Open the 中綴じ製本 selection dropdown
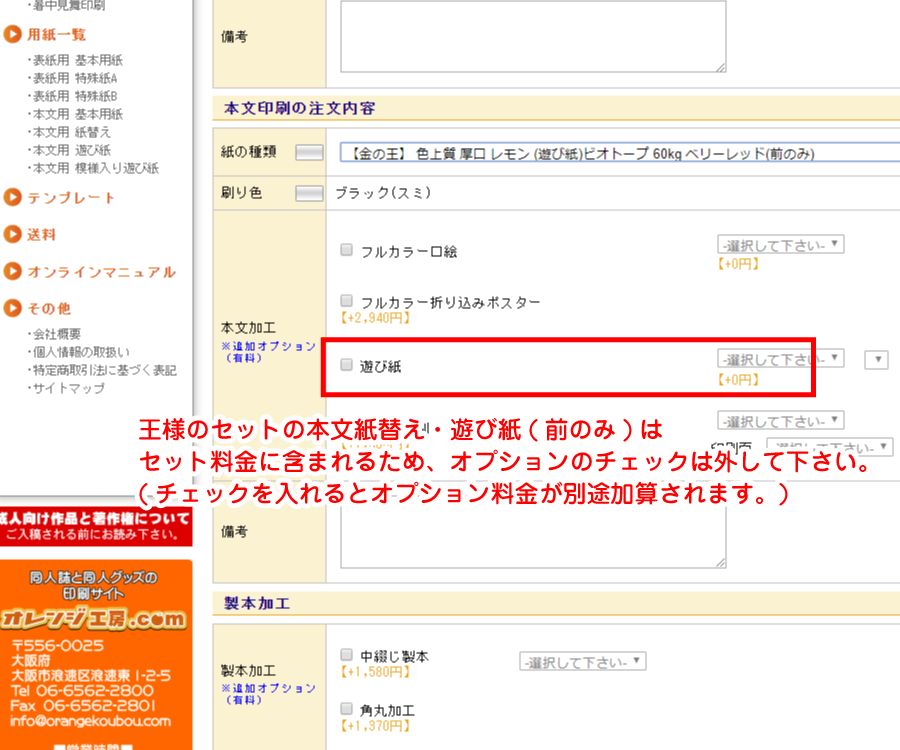 point(582,662)
